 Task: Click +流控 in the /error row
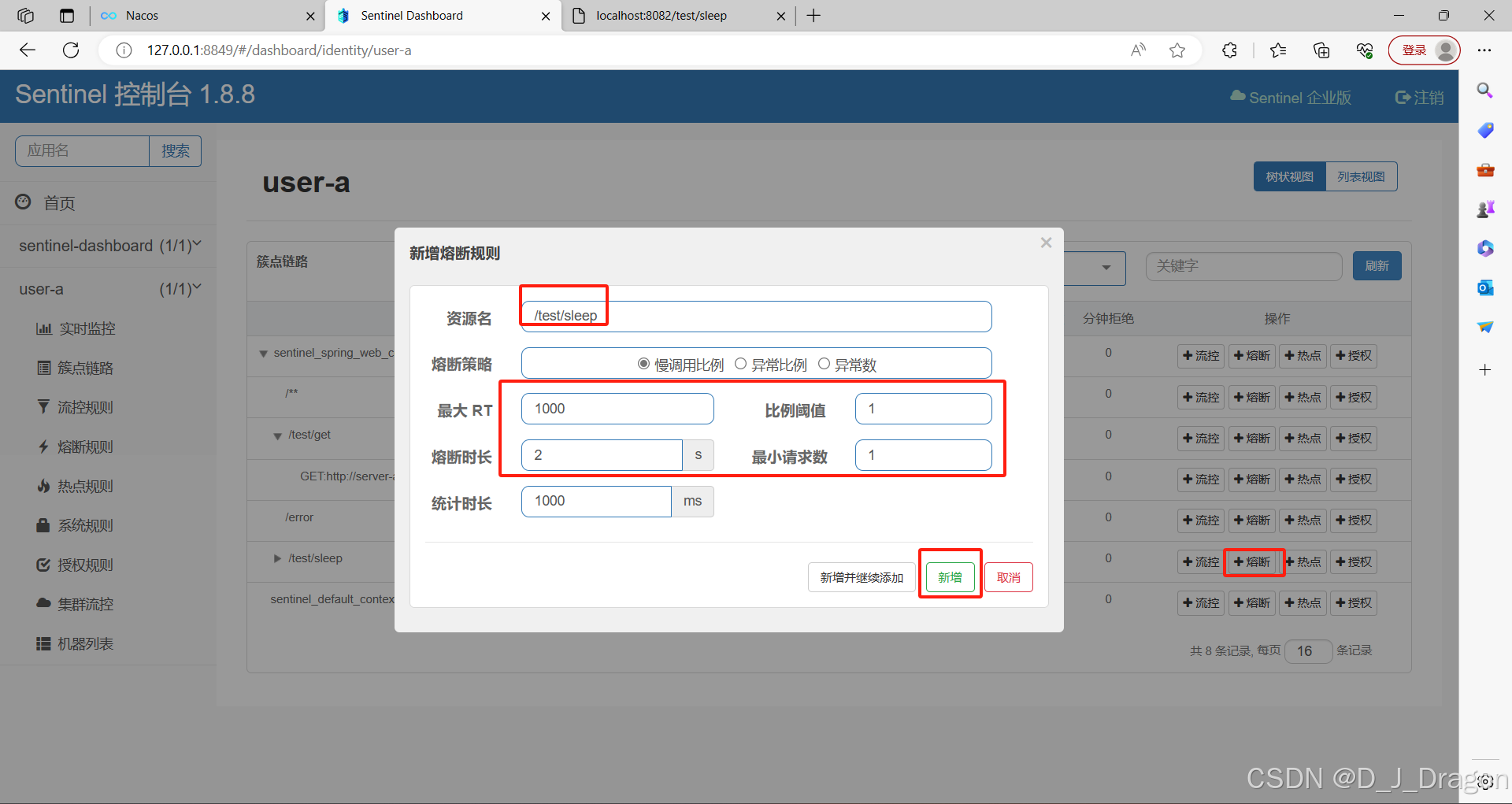tap(1201, 521)
